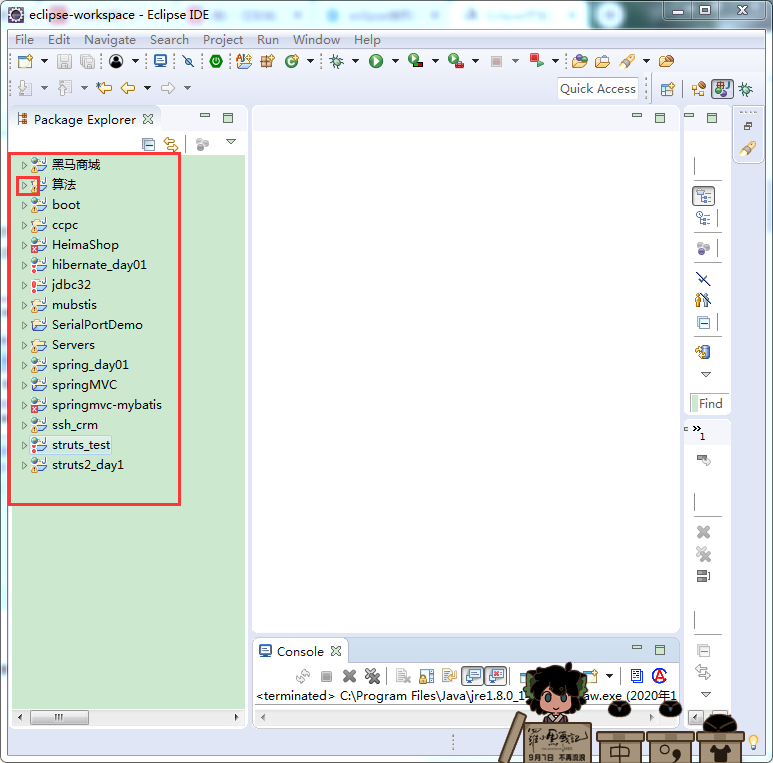Click the Quick Access field
773x763 pixels.
(598, 89)
